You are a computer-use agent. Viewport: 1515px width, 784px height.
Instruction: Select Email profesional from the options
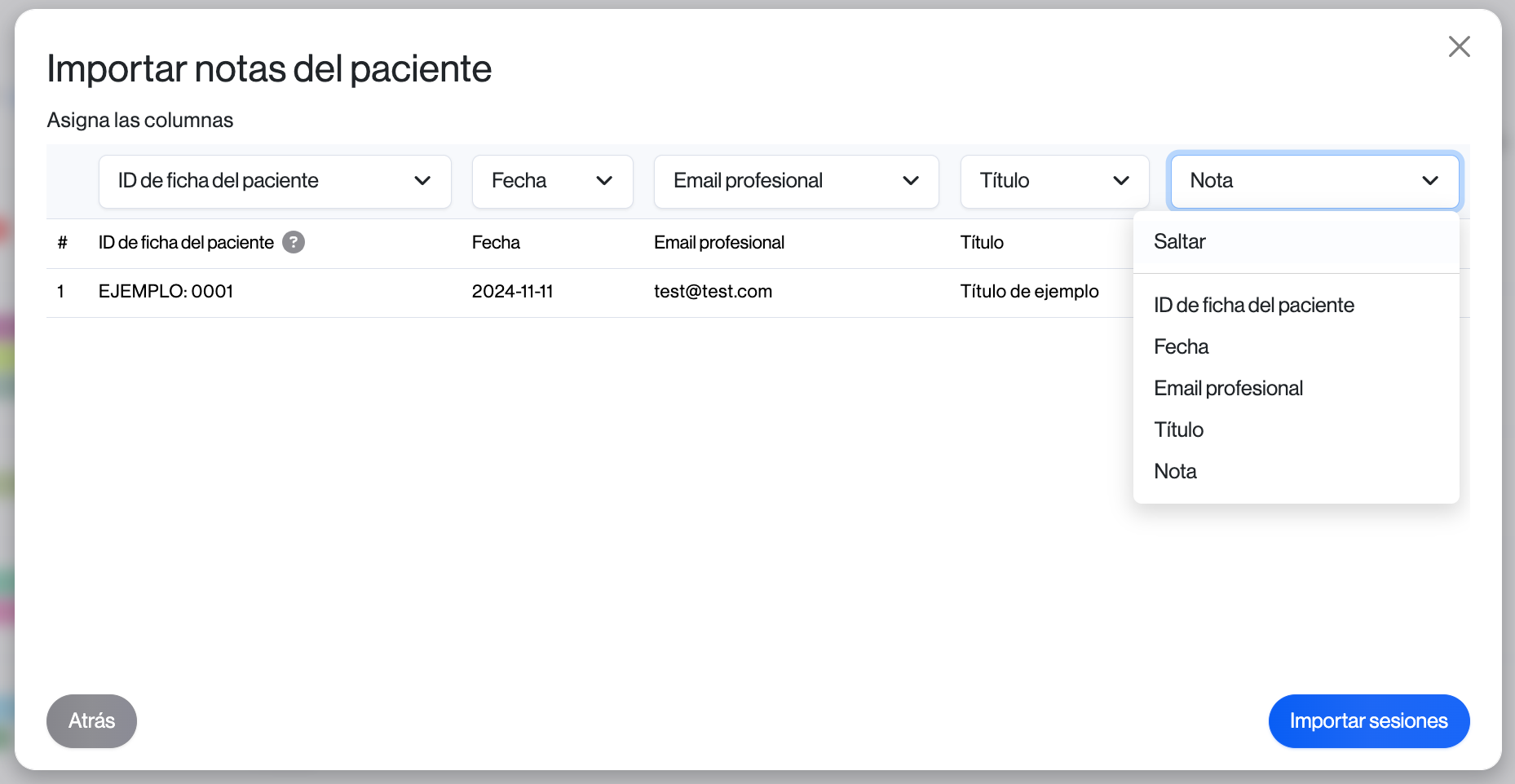point(1228,389)
